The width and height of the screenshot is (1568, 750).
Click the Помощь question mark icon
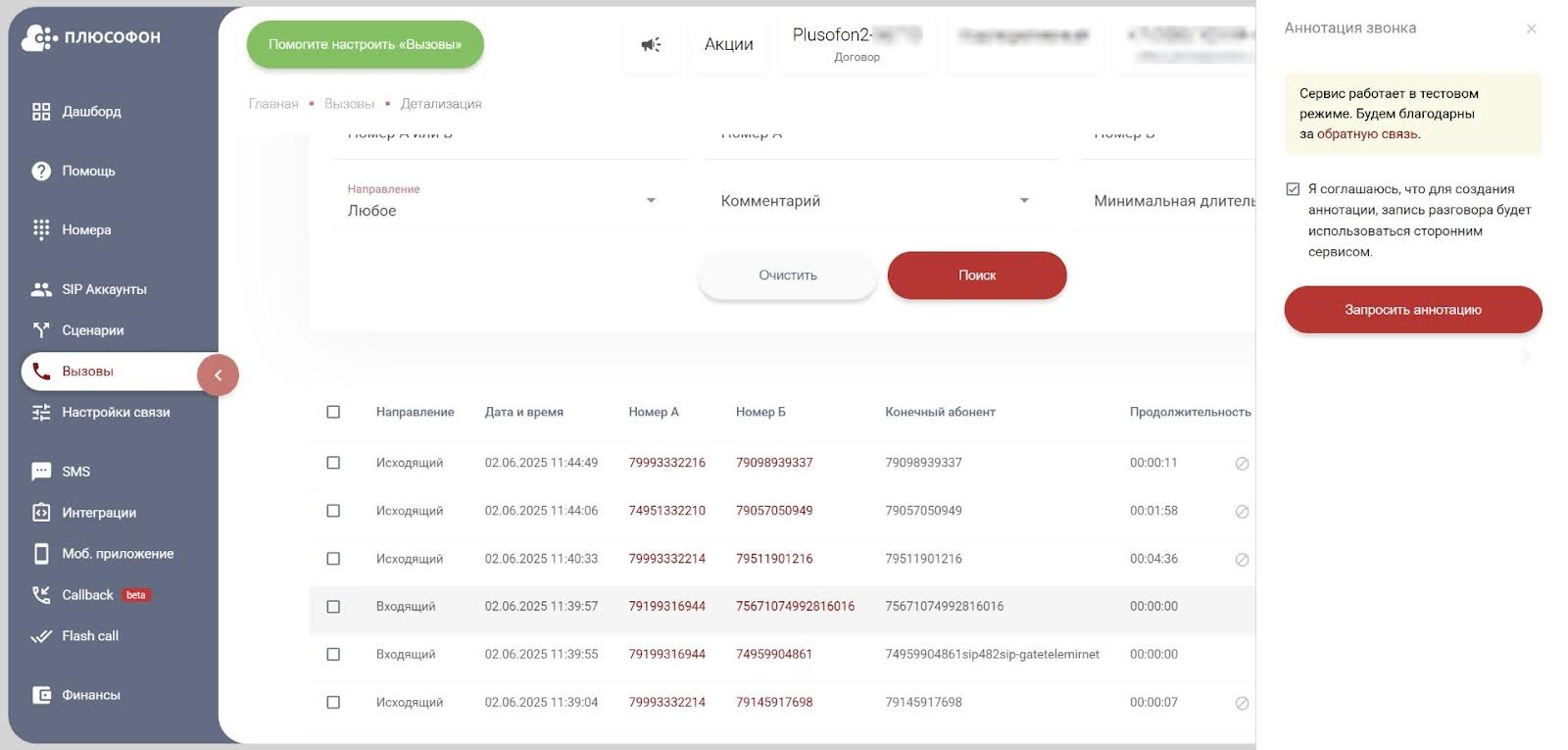tap(41, 172)
